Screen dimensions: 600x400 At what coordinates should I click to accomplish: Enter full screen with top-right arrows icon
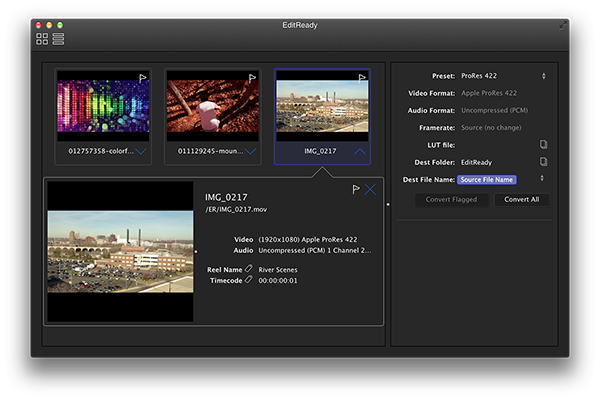[564, 23]
